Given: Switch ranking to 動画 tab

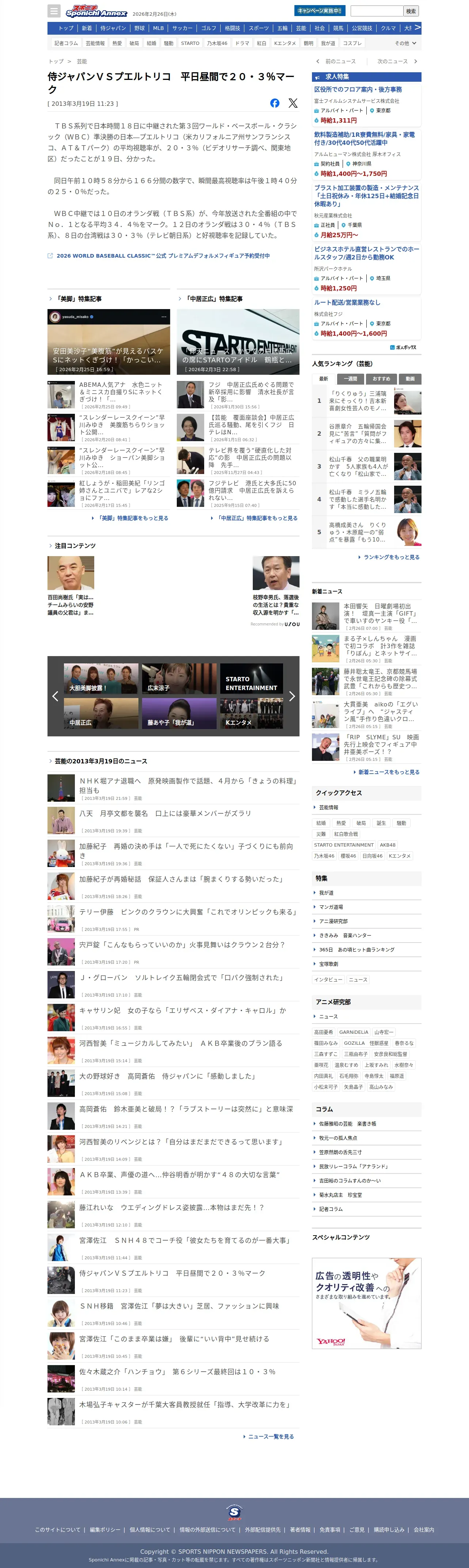Looking at the screenshot, I should coord(410,379).
